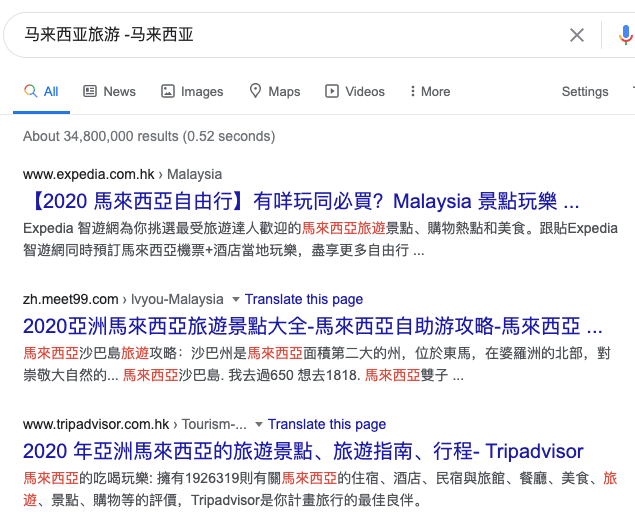Click the About 34,800,000 results text
This screenshot has width=635, height=519.
149,136
